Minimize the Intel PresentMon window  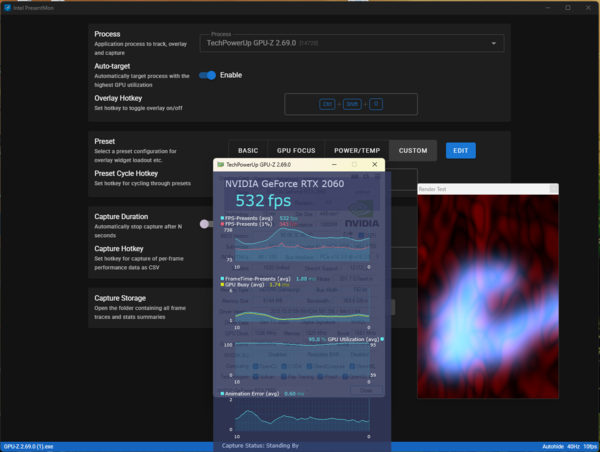[x=548, y=8]
